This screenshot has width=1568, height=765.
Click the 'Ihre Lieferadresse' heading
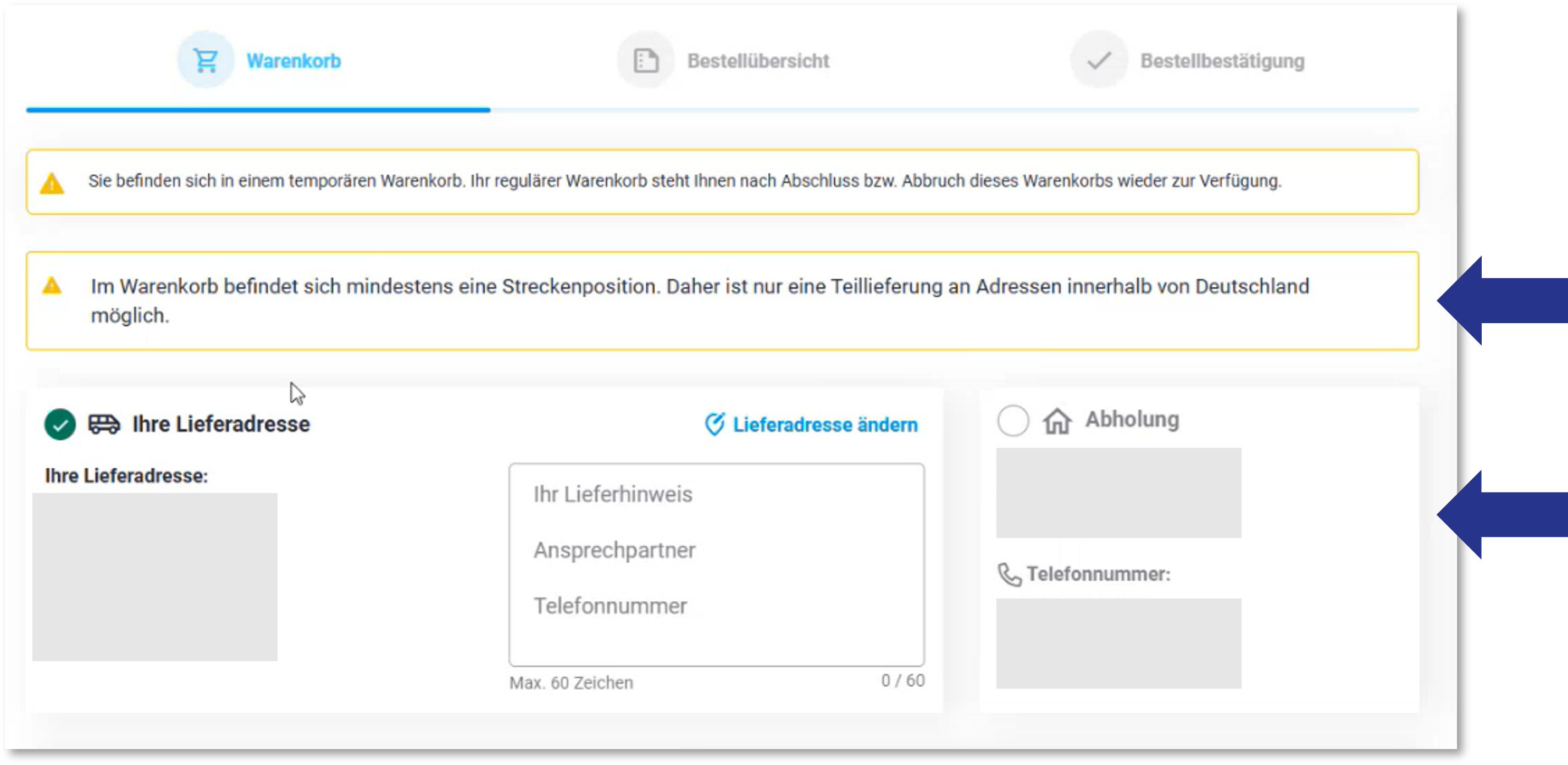(221, 424)
